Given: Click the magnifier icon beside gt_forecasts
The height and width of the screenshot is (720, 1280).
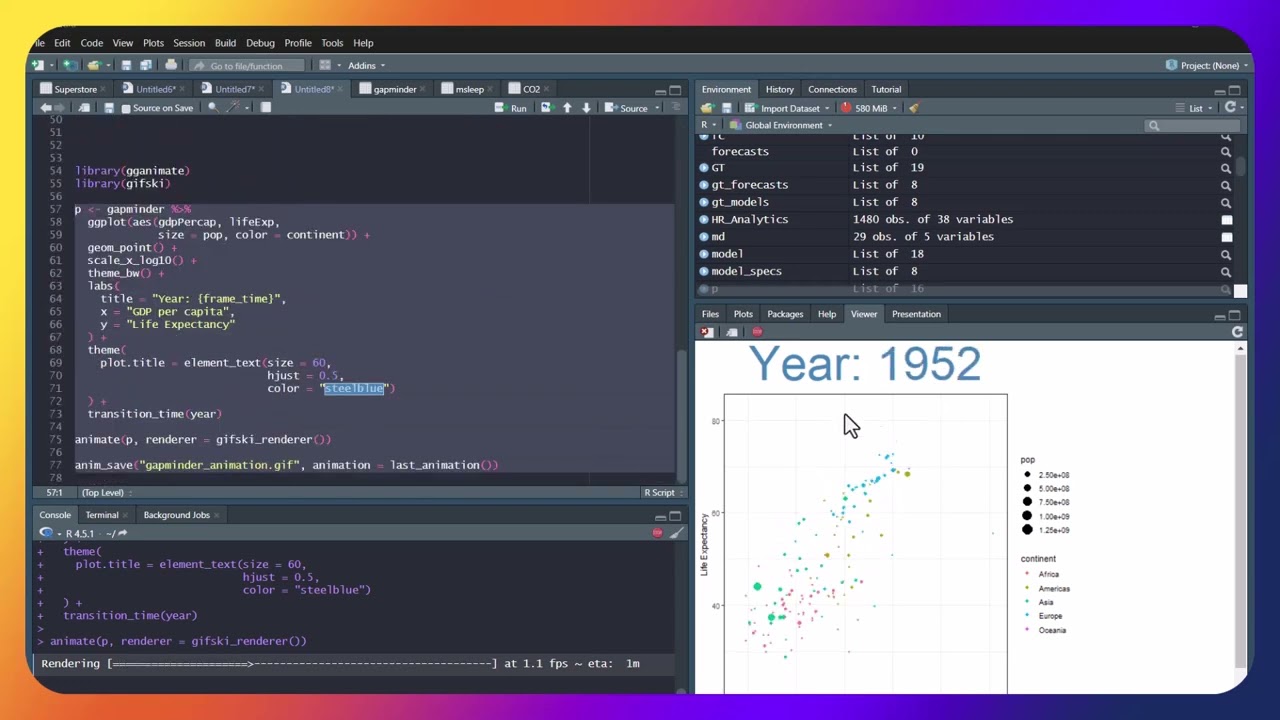Looking at the screenshot, I should click(1225, 185).
